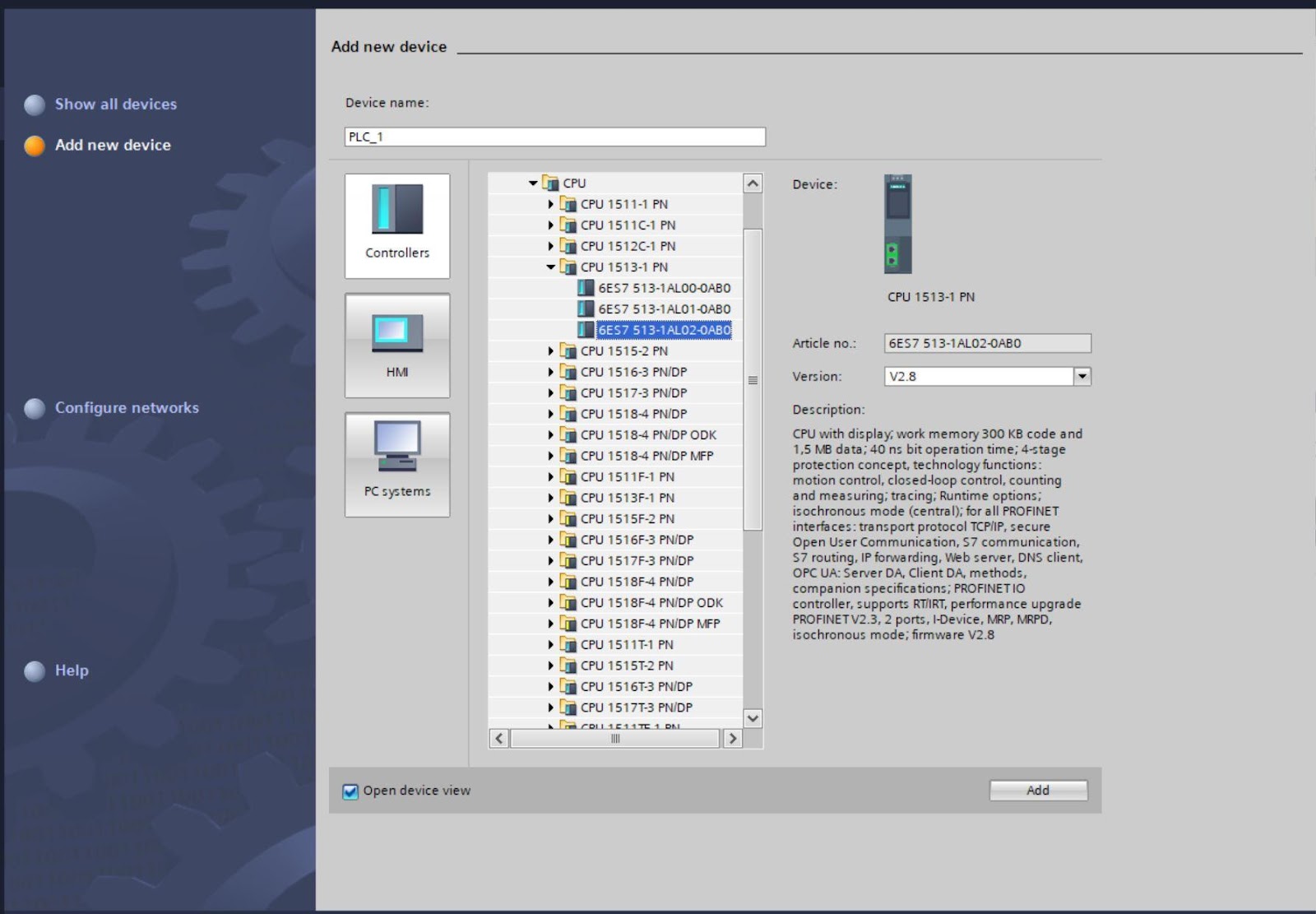
Task: Open Configure networks
Action: coord(127,408)
